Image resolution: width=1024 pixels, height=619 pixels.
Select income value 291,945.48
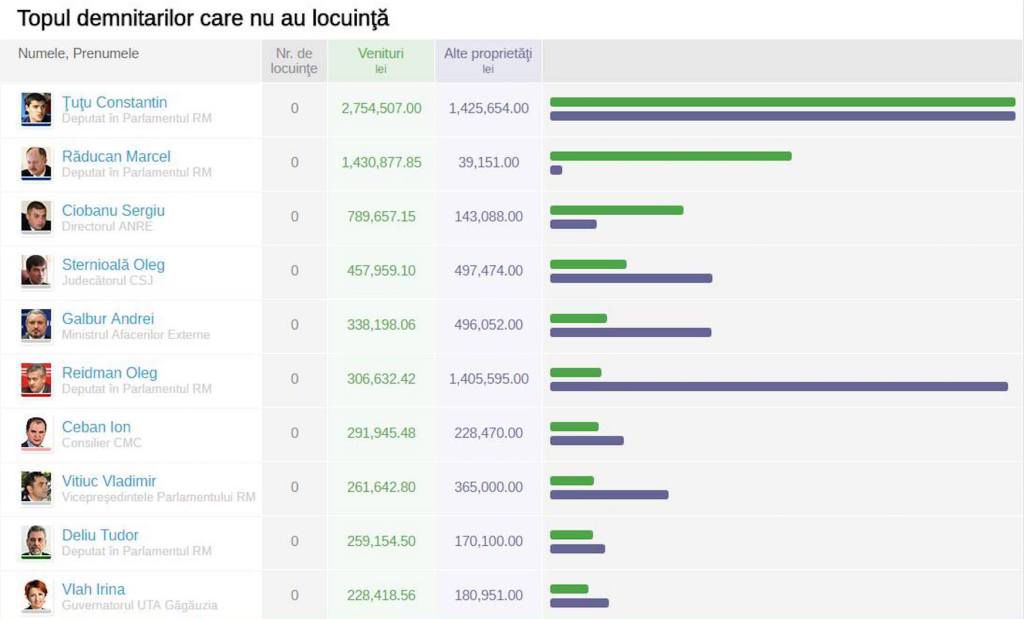[381, 433]
